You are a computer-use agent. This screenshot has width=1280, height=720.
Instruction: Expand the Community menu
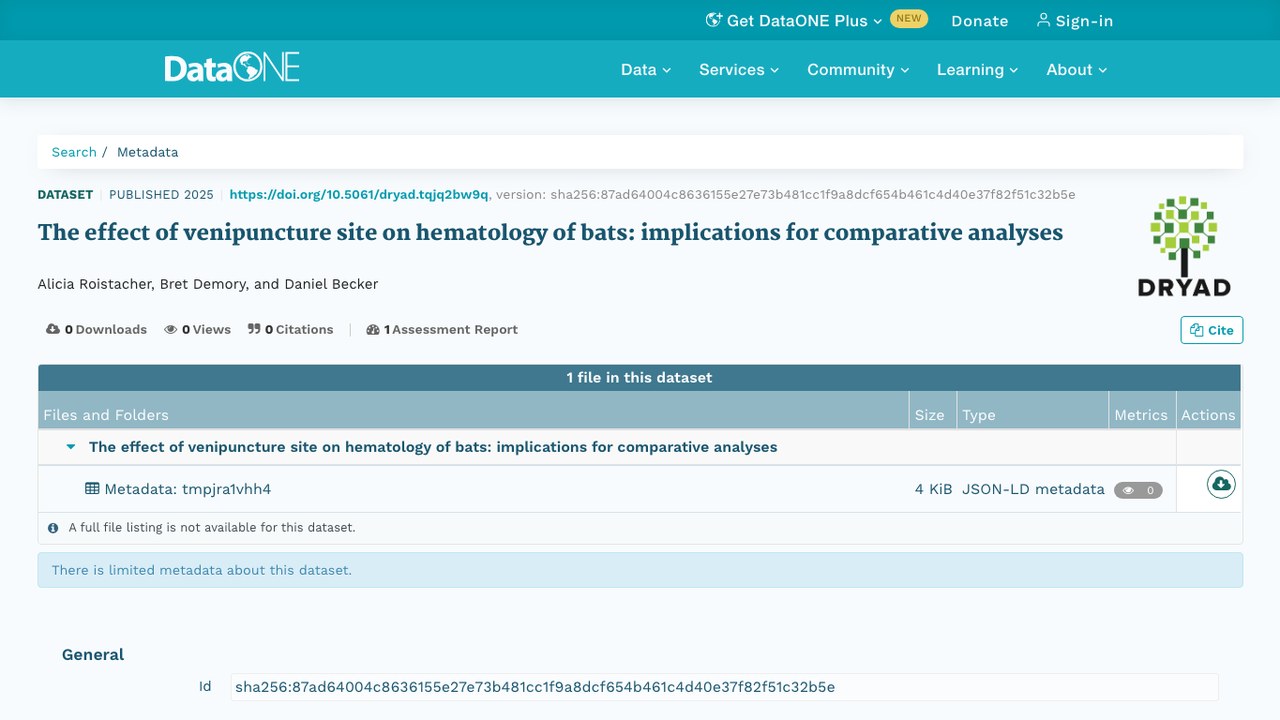858,69
